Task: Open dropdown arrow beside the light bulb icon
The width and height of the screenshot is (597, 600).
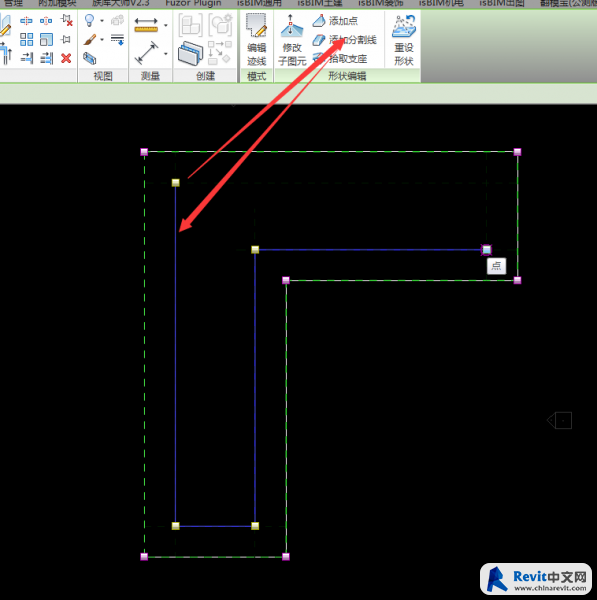Action: click(102, 21)
